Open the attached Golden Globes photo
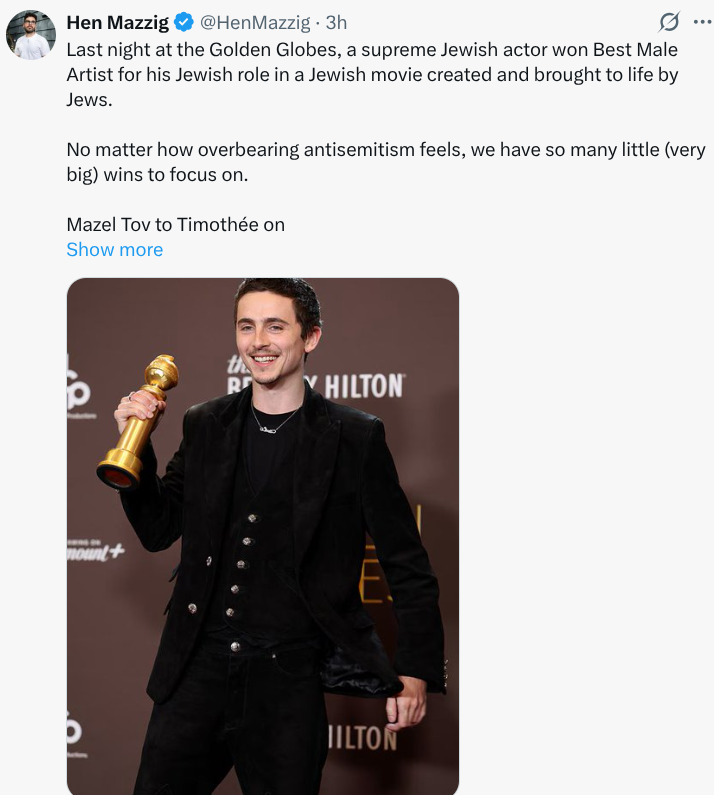Screen dimensions: 714x795 [x=263, y=536]
